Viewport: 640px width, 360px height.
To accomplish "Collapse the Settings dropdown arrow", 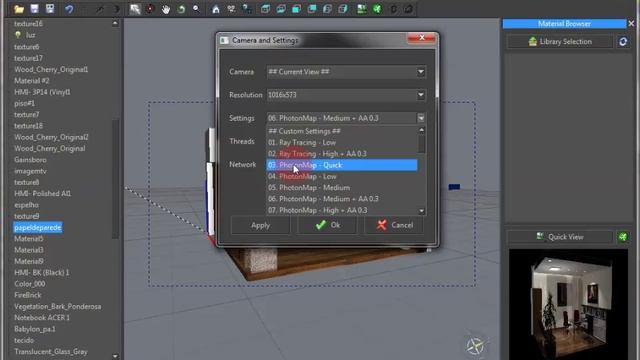I will [421, 118].
